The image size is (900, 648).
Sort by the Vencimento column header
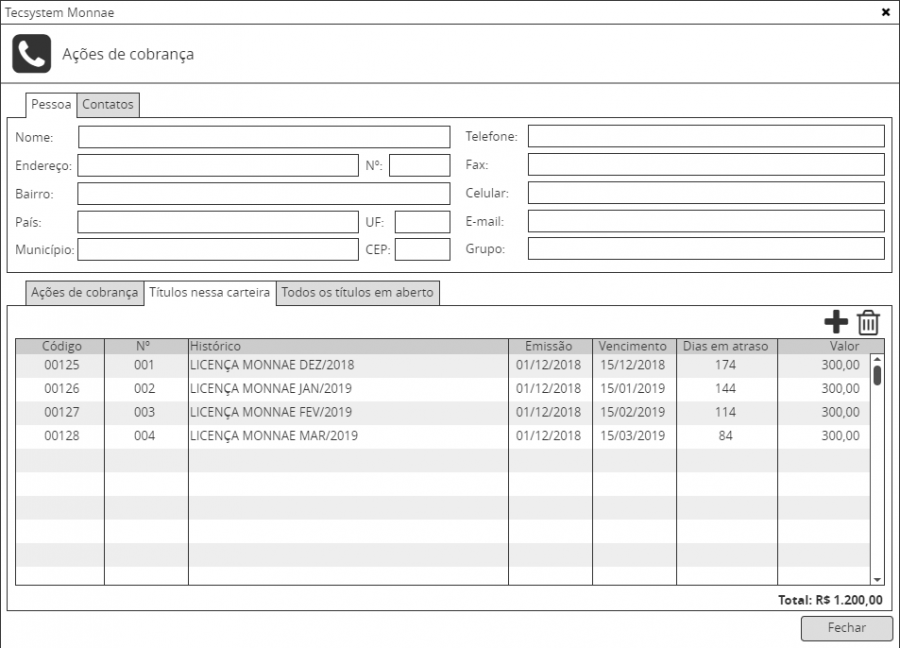tap(632, 346)
